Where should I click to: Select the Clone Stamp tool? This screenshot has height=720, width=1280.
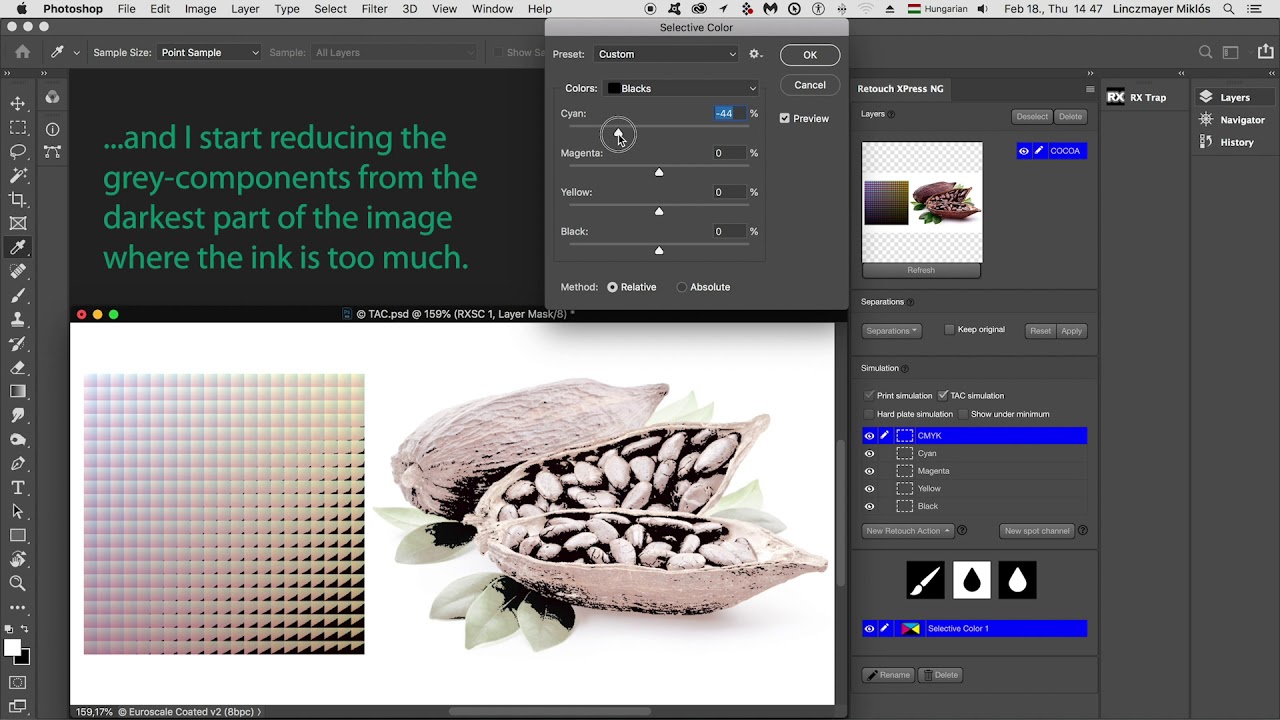click(x=18, y=319)
